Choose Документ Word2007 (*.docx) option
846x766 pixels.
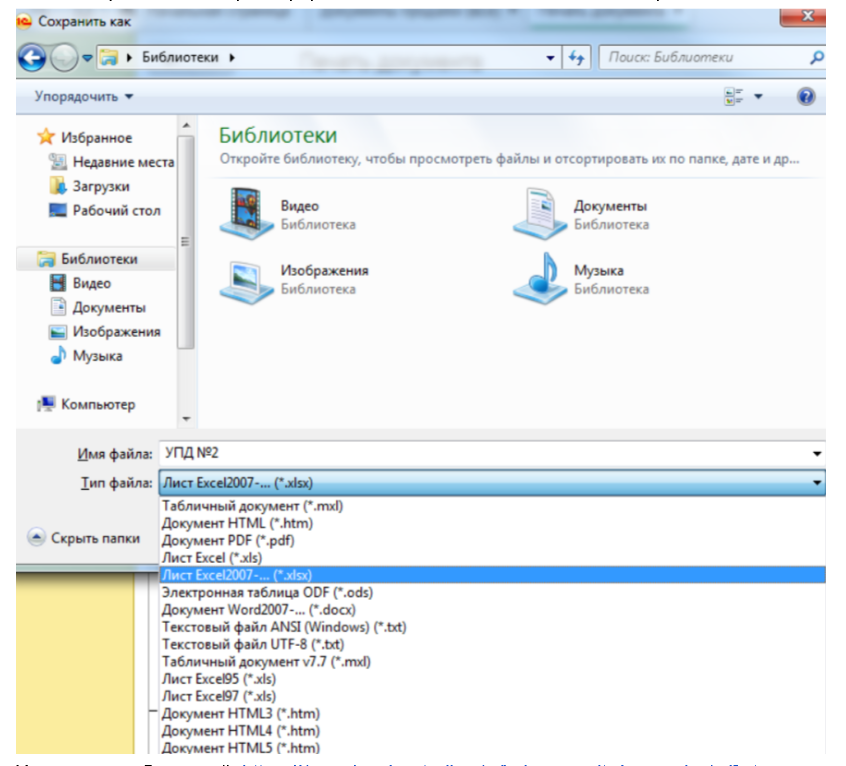tap(258, 609)
